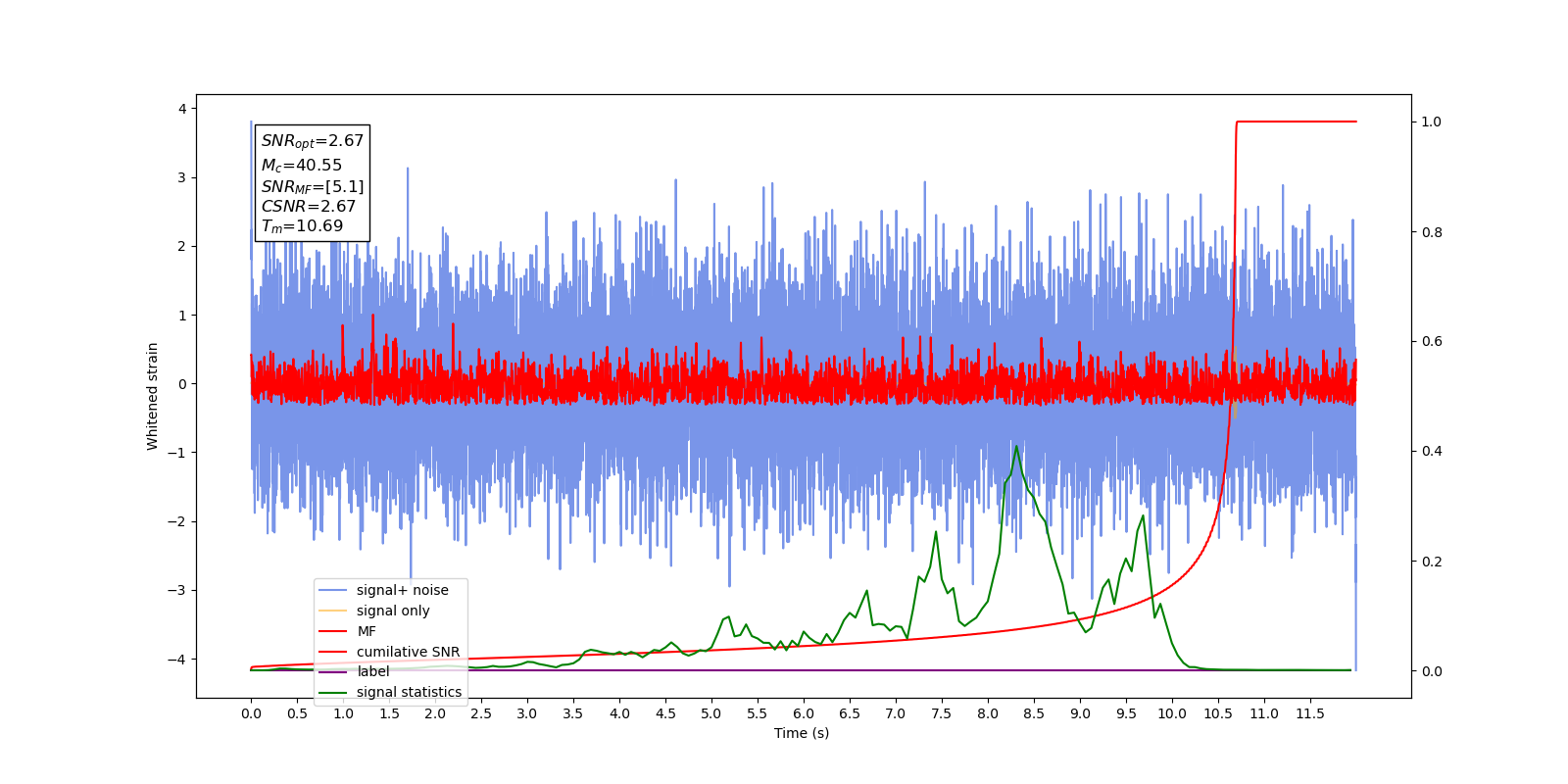Click the CSNR=2.67 annotation text
The height and width of the screenshot is (784, 1568).
[309, 206]
